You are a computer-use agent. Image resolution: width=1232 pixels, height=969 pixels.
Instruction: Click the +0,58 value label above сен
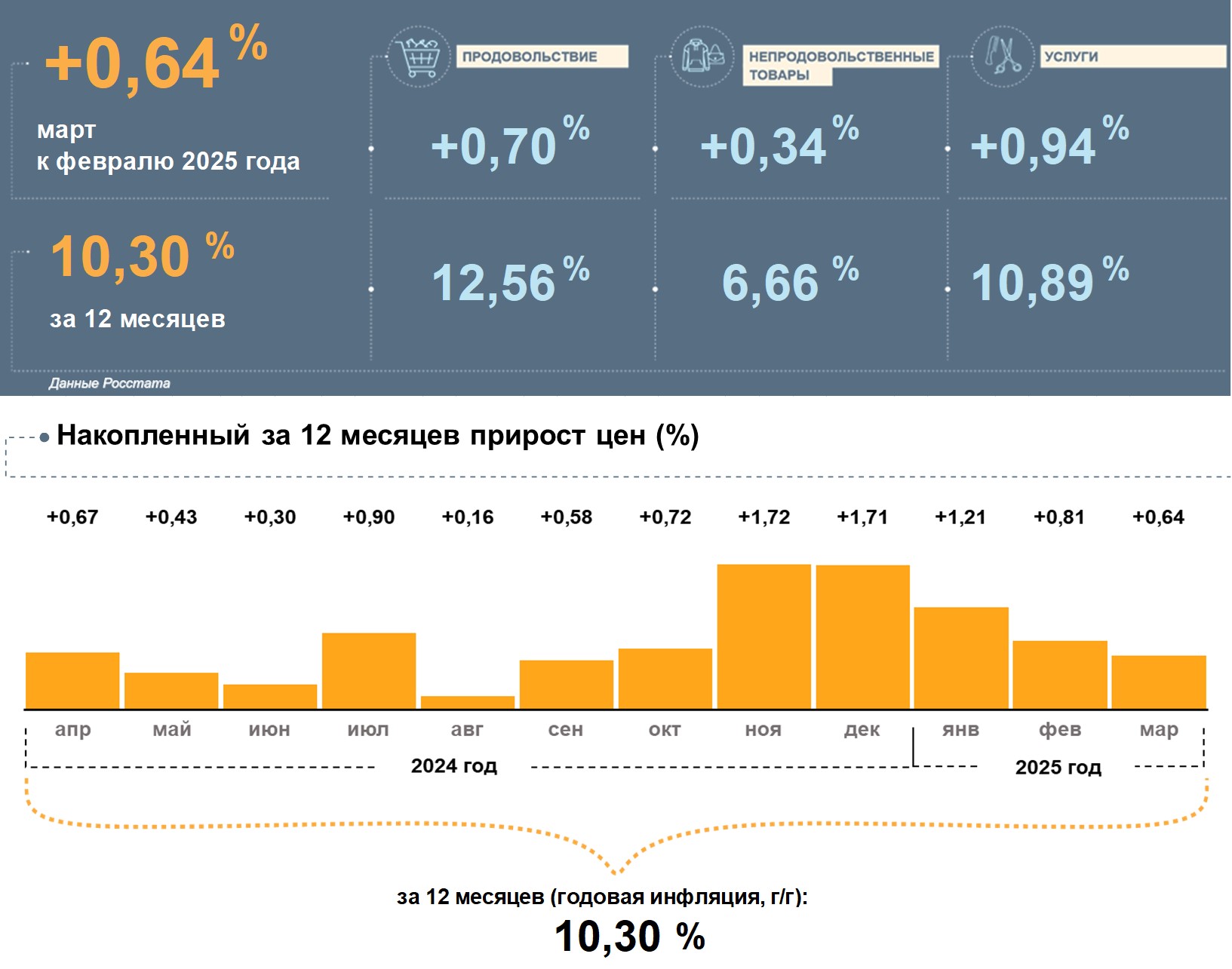click(567, 517)
